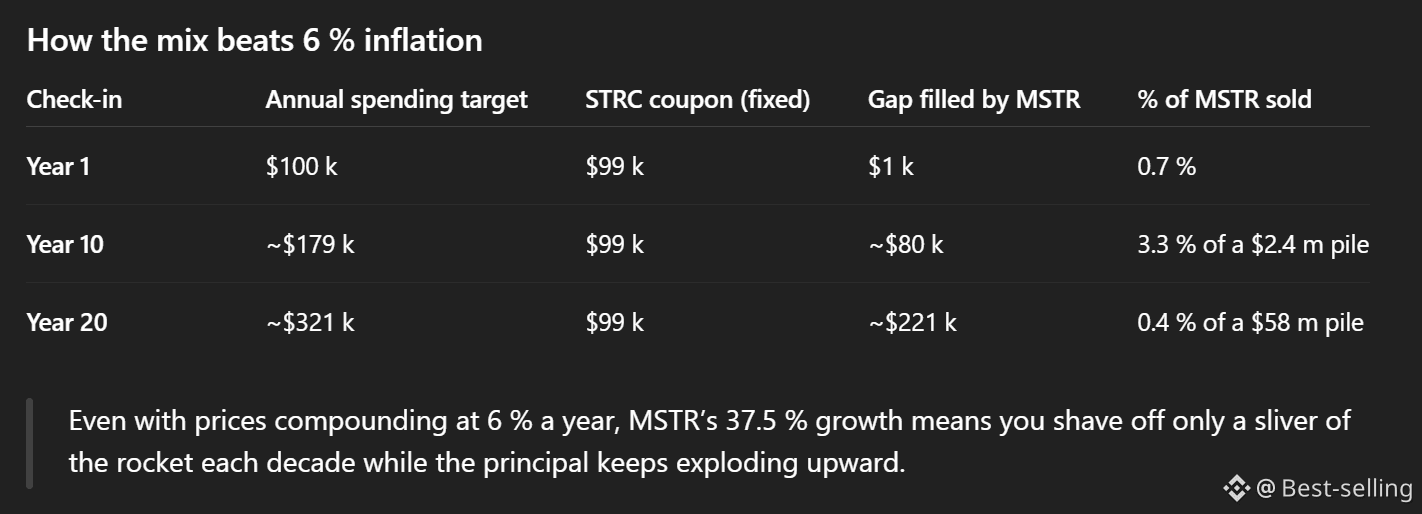The width and height of the screenshot is (1422, 514).
Task: Select the Annual spending target column header
Action: 396,100
